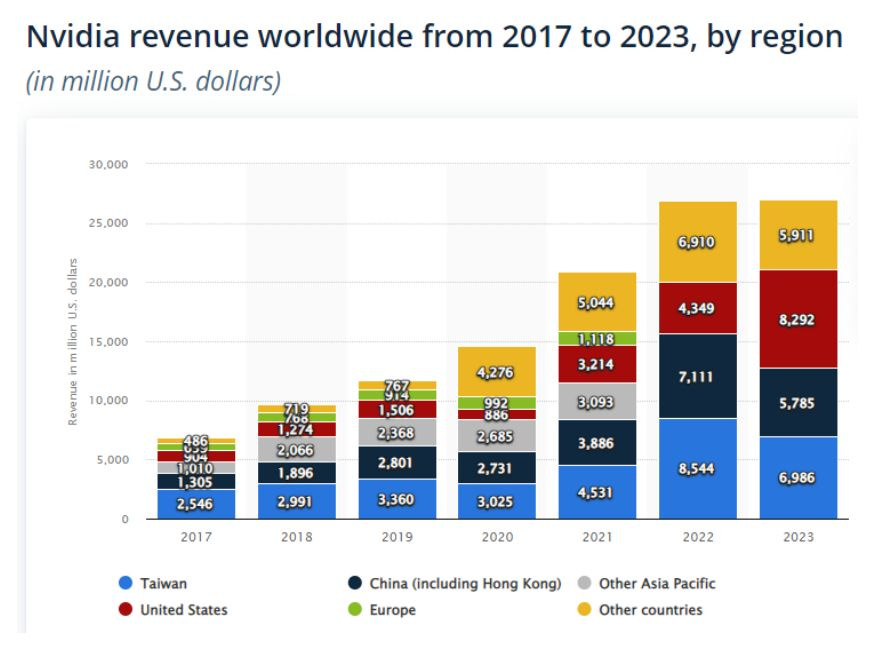Select the 2022 China segment labeled 7,111
Viewport: 877px width, 661px height.
698,376
